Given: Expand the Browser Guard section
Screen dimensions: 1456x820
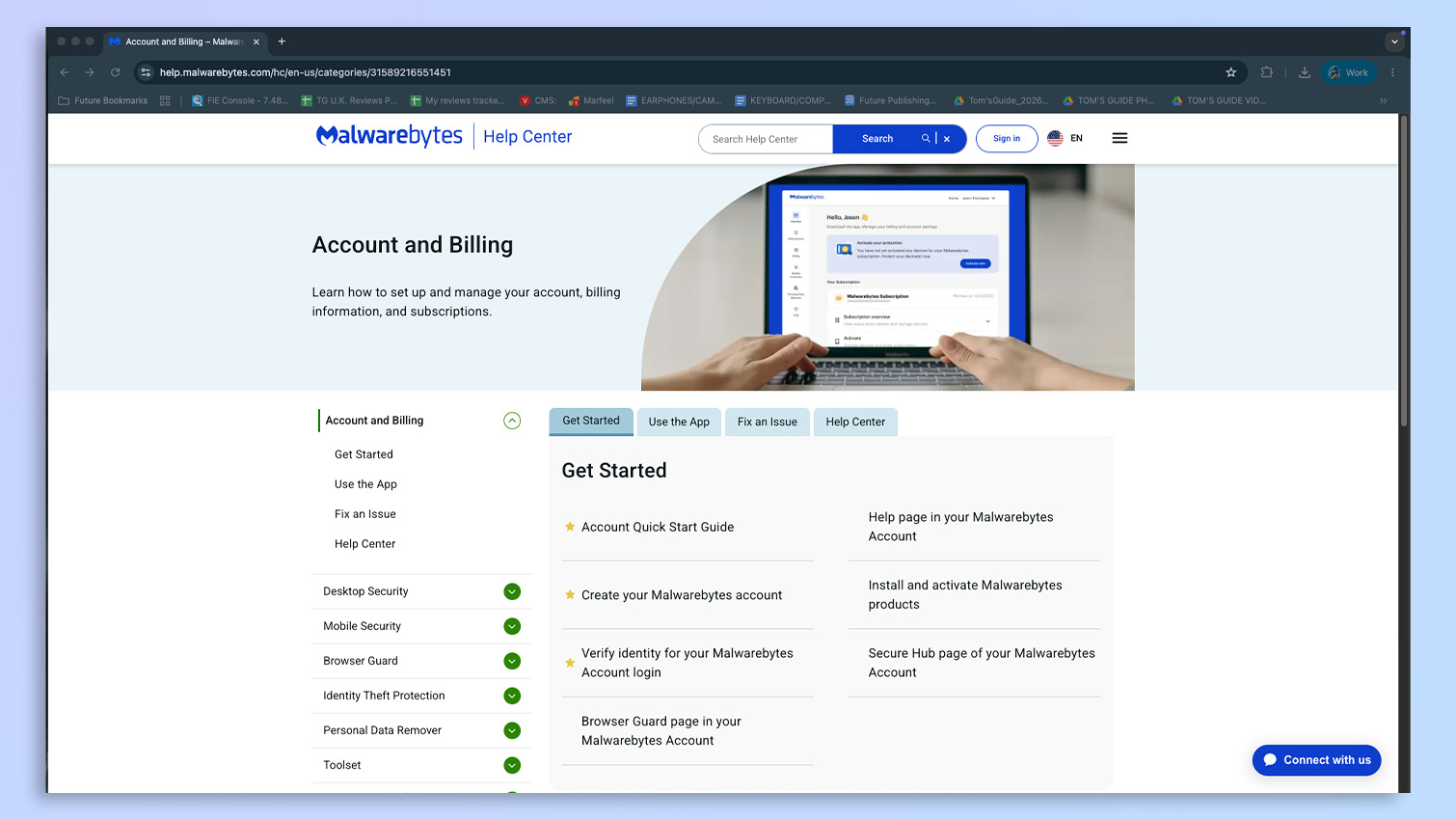Looking at the screenshot, I should coord(512,661).
